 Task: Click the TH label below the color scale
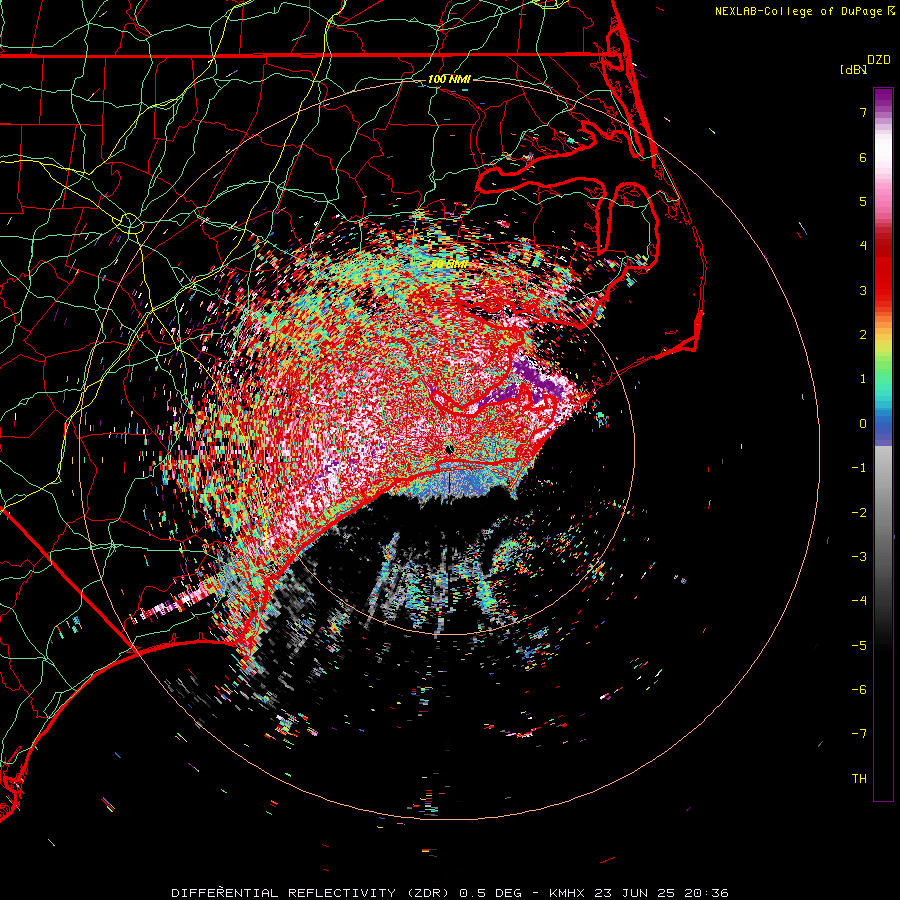[859, 779]
